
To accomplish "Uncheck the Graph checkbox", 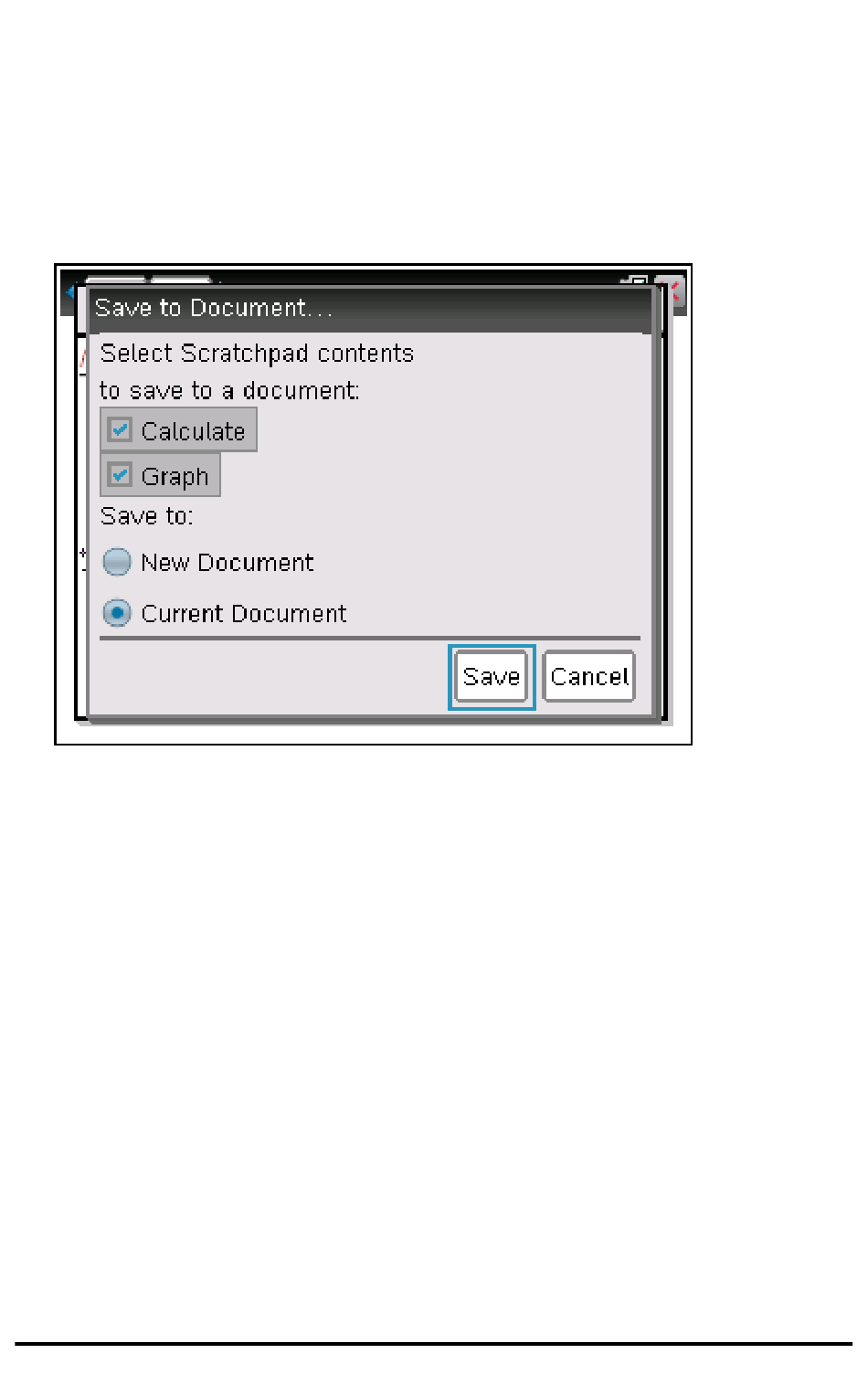I will [x=120, y=475].
